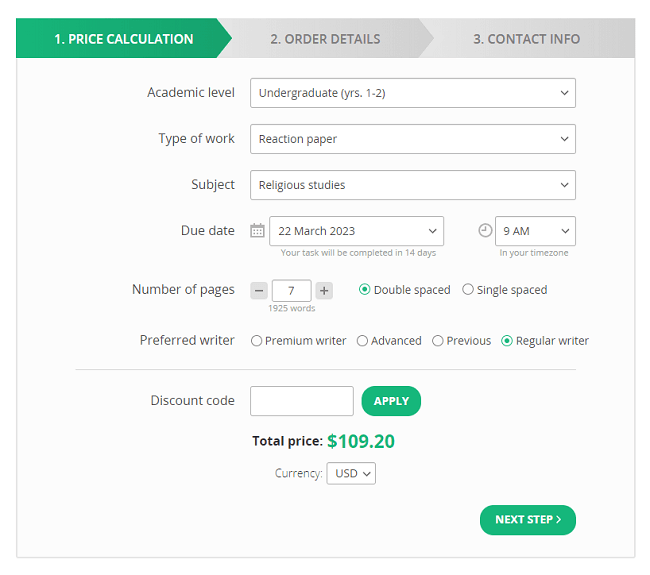Open the due date dropdown
The image size is (650, 575).
(x=356, y=231)
